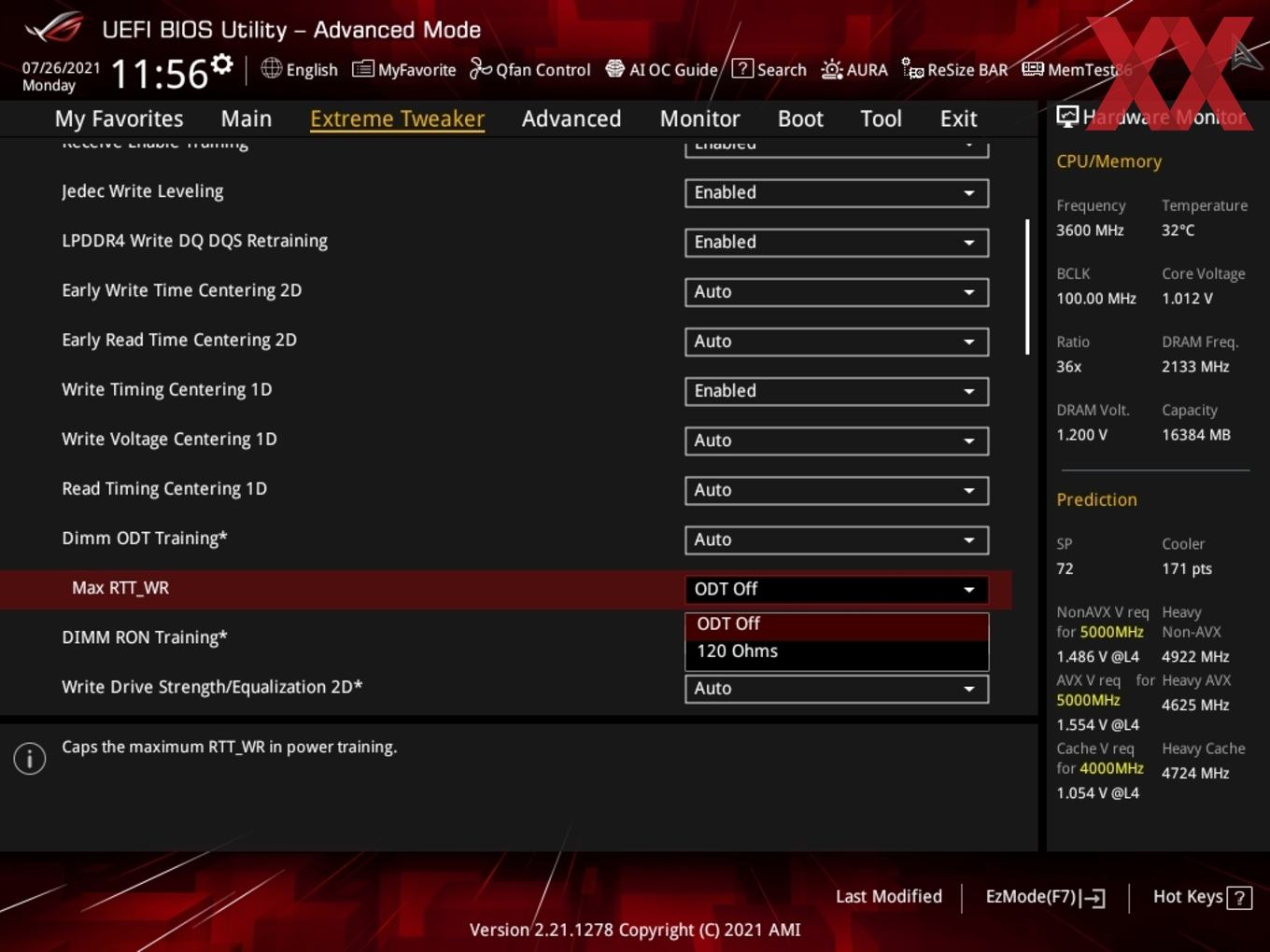Open the My Favorites tab
The height and width of the screenshot is (952, 1270).
(x=119, y=119)
